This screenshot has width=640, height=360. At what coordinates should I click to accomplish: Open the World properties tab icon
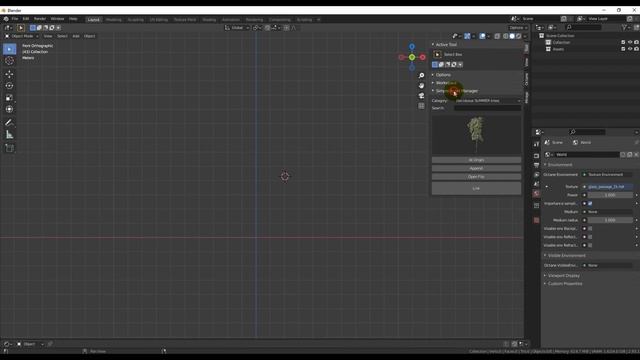(x=536, y=193)
